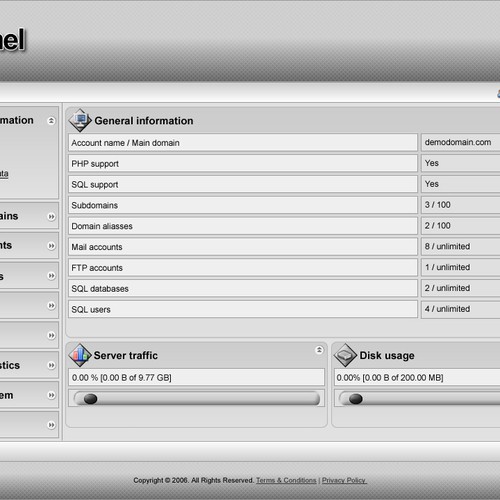Open the Privacy Policy footer link

[344, 480]
